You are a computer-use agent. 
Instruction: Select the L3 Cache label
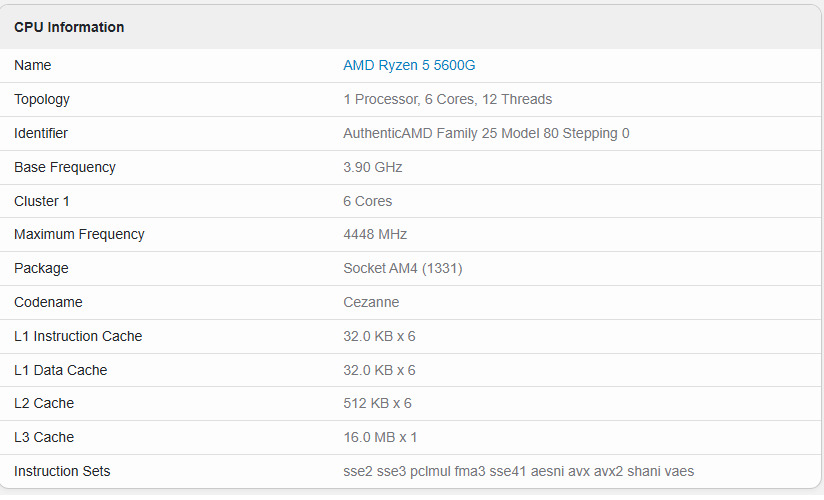coord(44,437)
